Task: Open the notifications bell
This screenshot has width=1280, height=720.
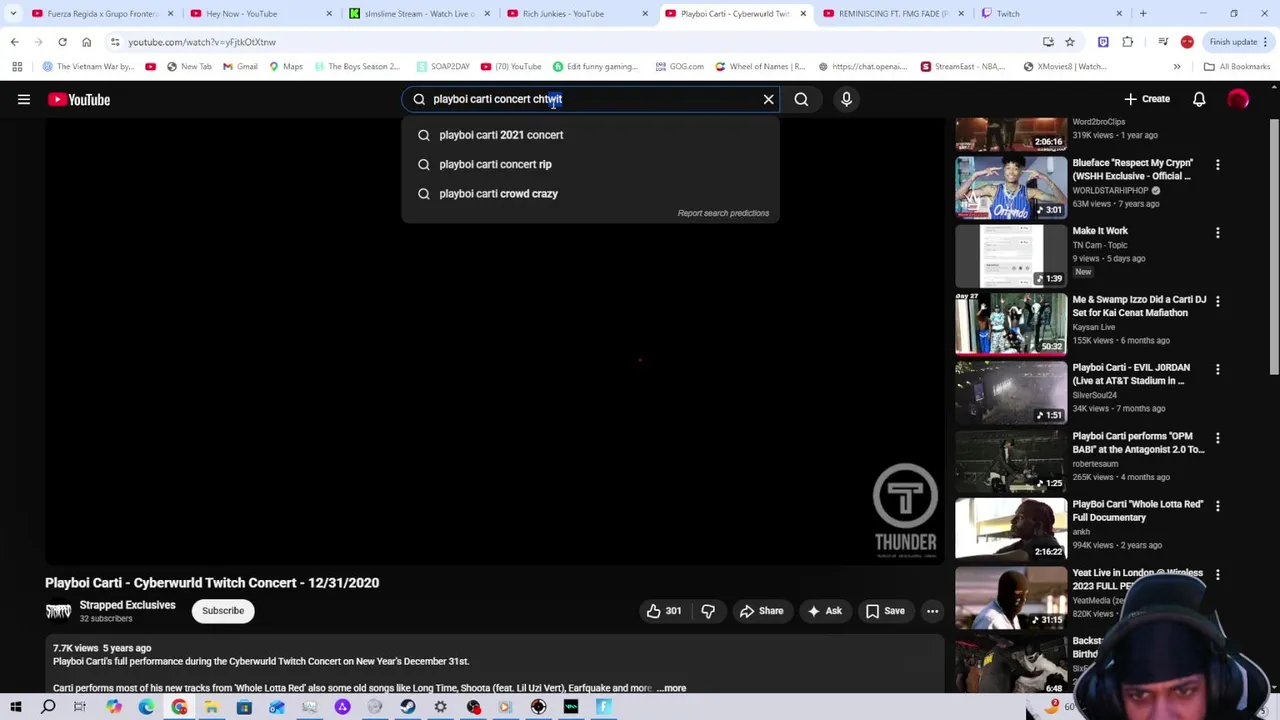Action: pos(1199,99)
